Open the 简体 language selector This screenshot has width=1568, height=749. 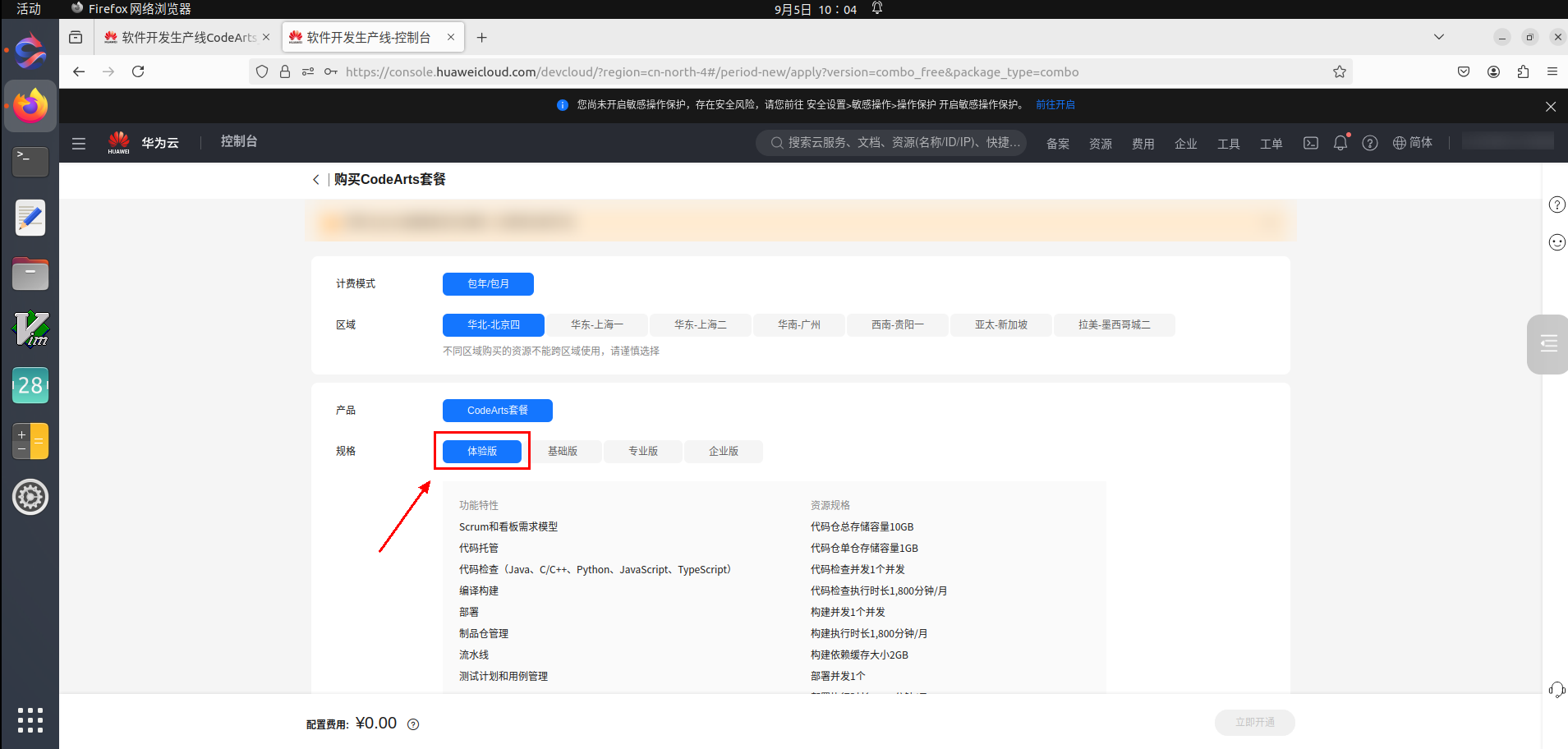tap(1413, 143)
